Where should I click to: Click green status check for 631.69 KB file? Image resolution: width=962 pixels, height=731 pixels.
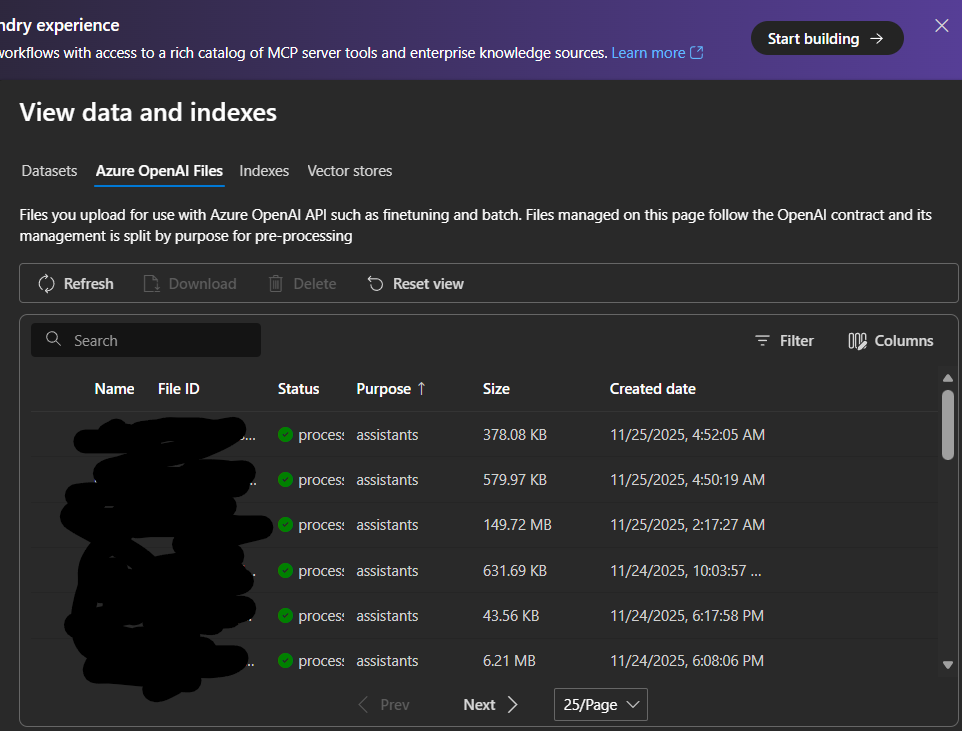(x=285, y=570)
